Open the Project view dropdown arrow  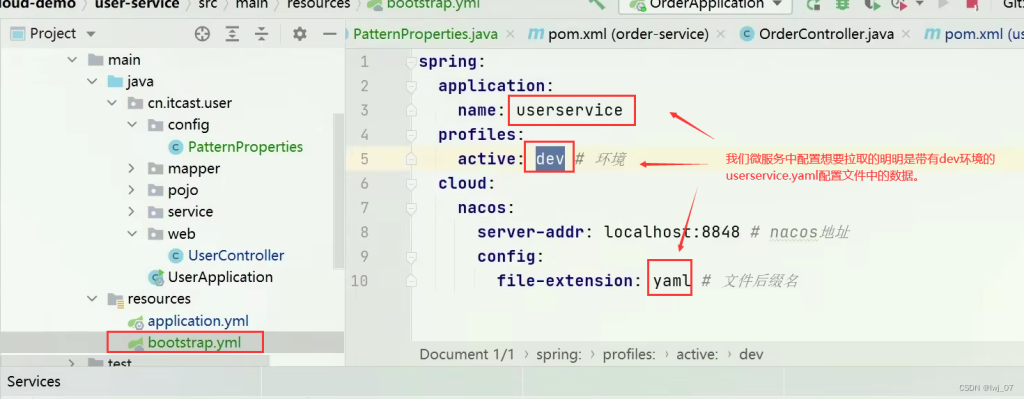pos(91,34)
